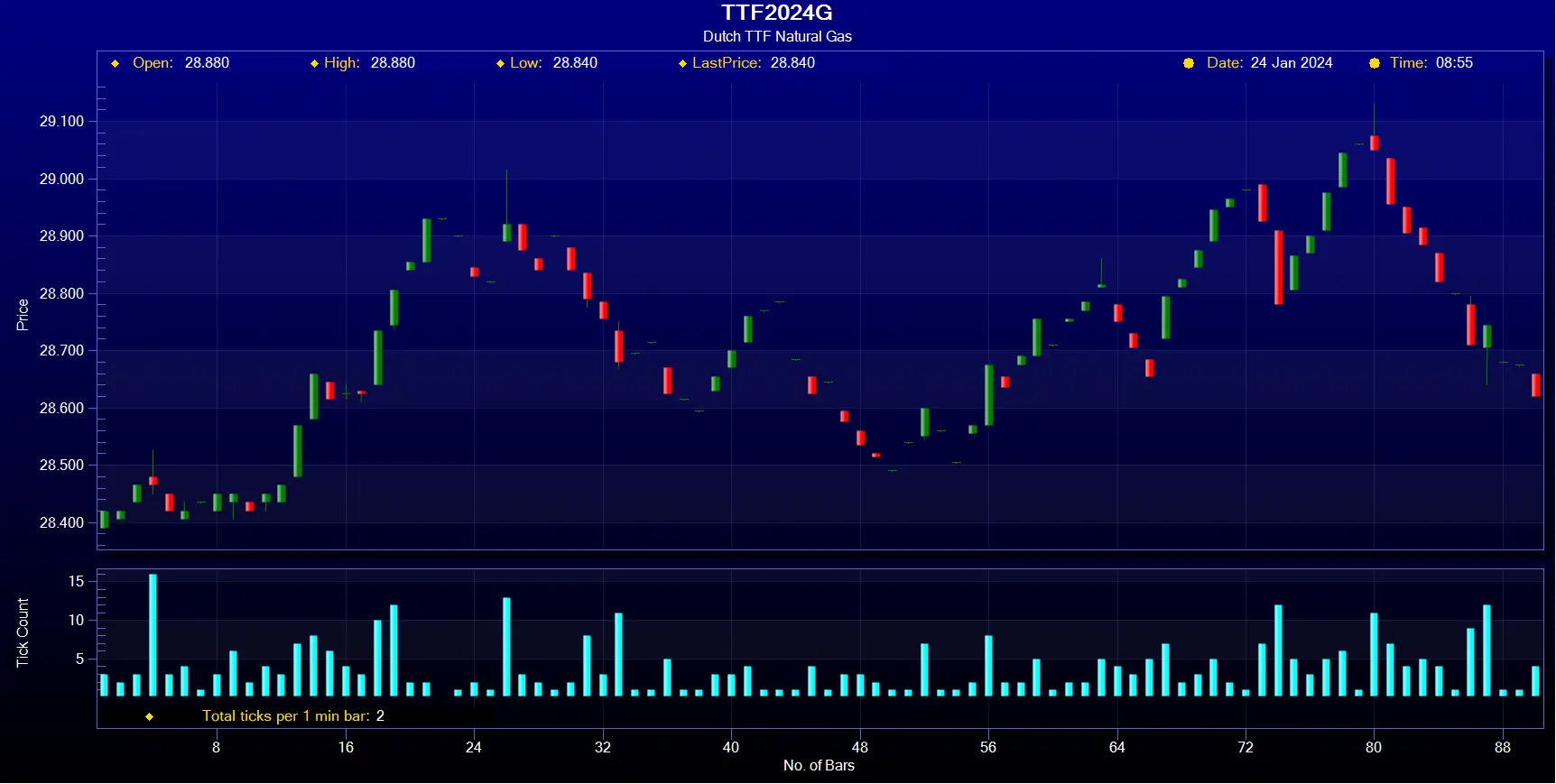Click the 28.400 price axis label
This screenshot has width=1556, height=784.
pyautogui.click(x=61, y=522)
